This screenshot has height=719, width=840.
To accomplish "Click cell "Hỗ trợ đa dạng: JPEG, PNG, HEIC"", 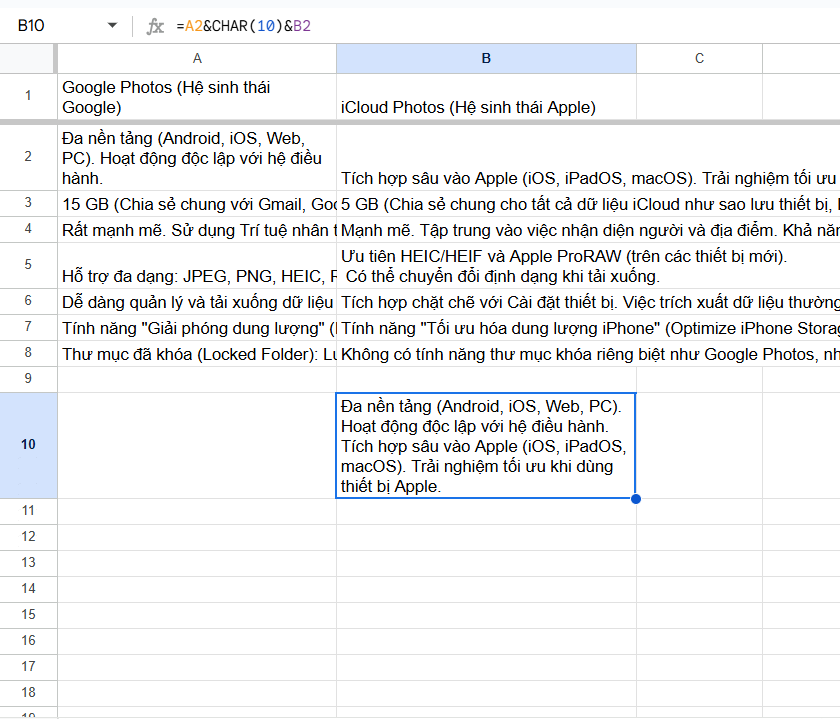I will (197, 266).
